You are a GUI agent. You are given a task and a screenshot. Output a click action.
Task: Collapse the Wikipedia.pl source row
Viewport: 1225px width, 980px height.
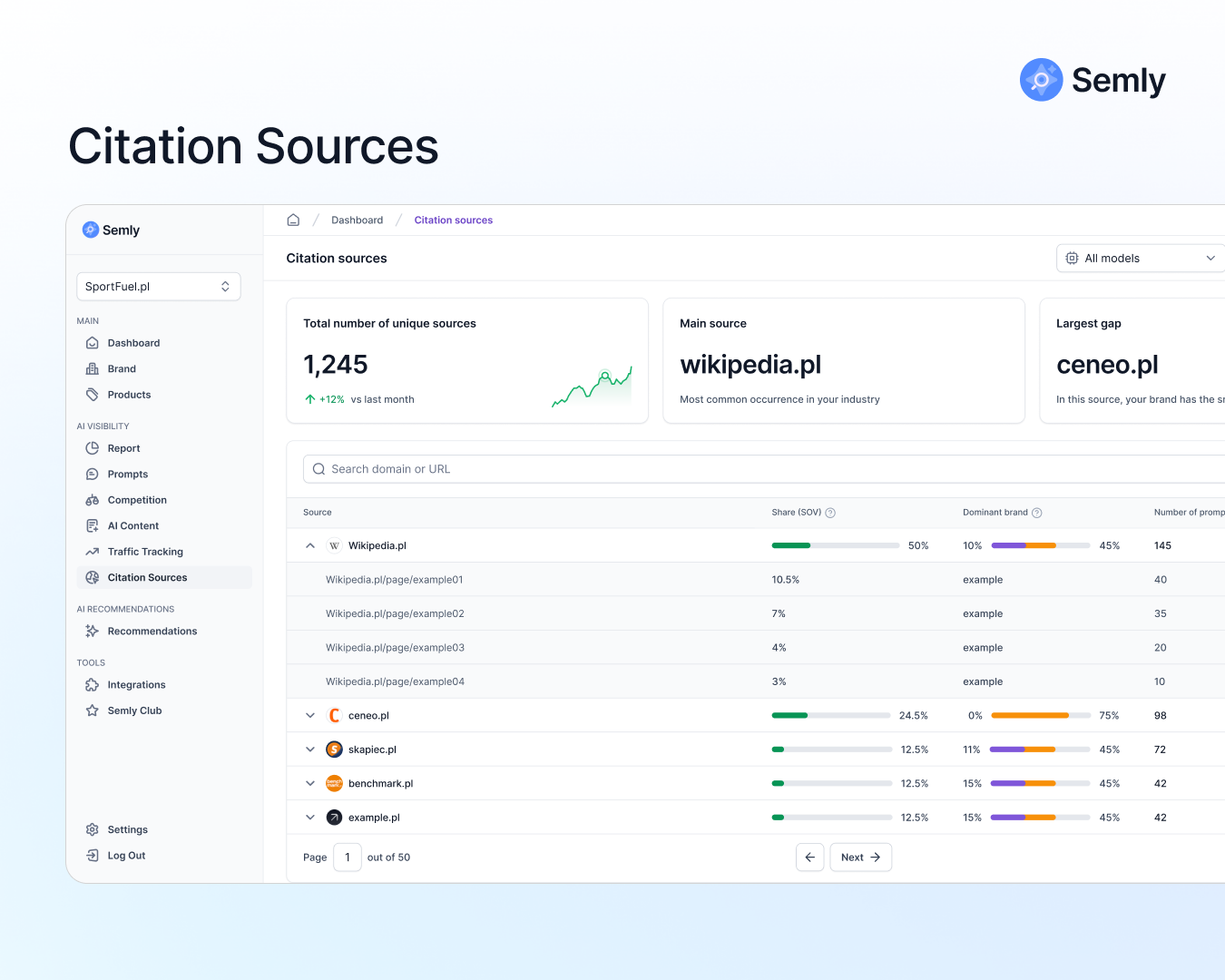(x=310, y=545)
